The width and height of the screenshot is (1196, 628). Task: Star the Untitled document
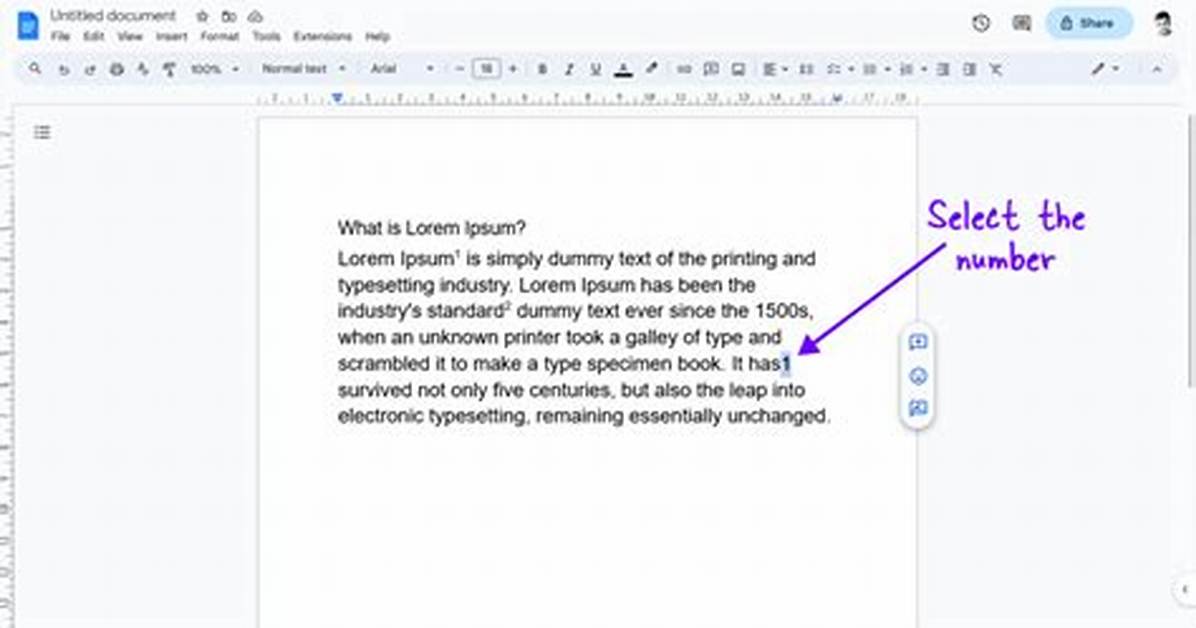coord(202,16)
